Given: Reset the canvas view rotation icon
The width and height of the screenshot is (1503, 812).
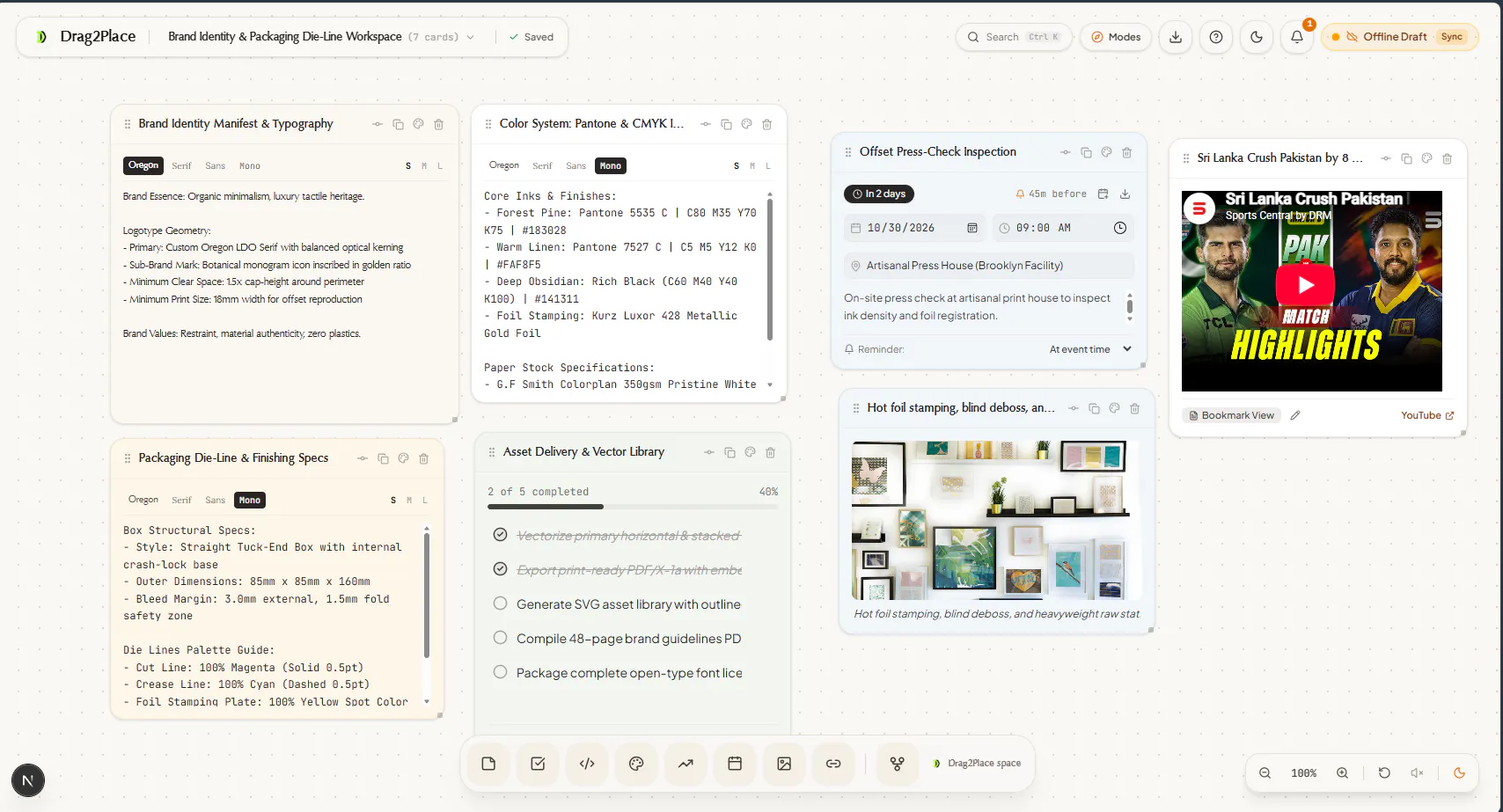Looking at the screenshot, I should pos(1384,773).
